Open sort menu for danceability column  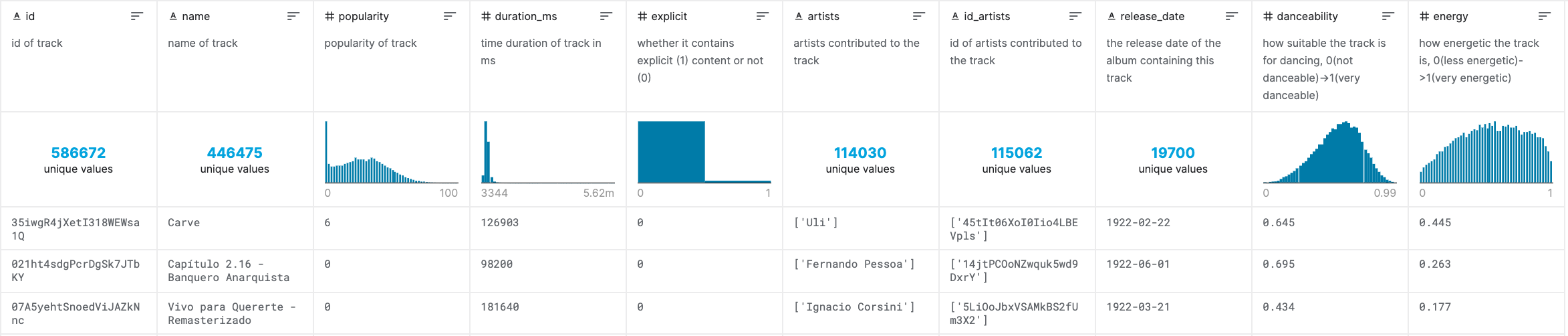tap(1388, 16)
